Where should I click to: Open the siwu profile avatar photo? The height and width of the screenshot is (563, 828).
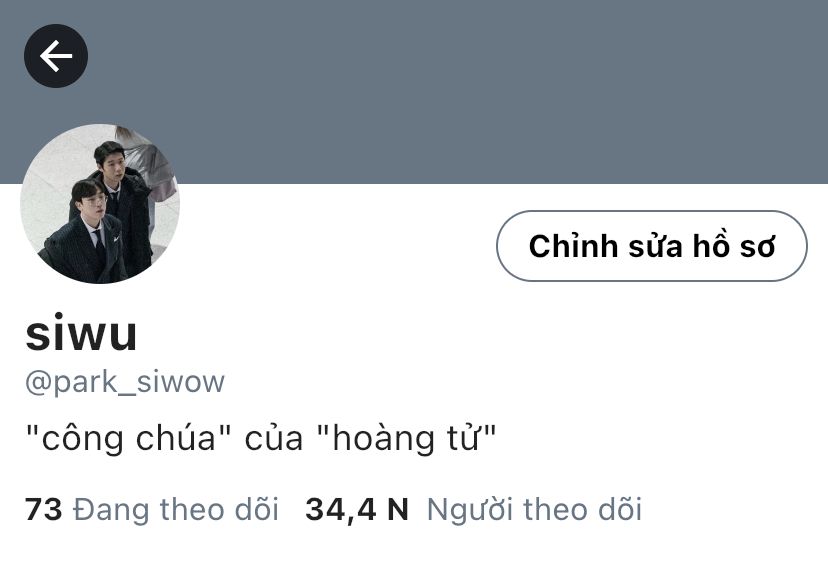click(100, 204)
